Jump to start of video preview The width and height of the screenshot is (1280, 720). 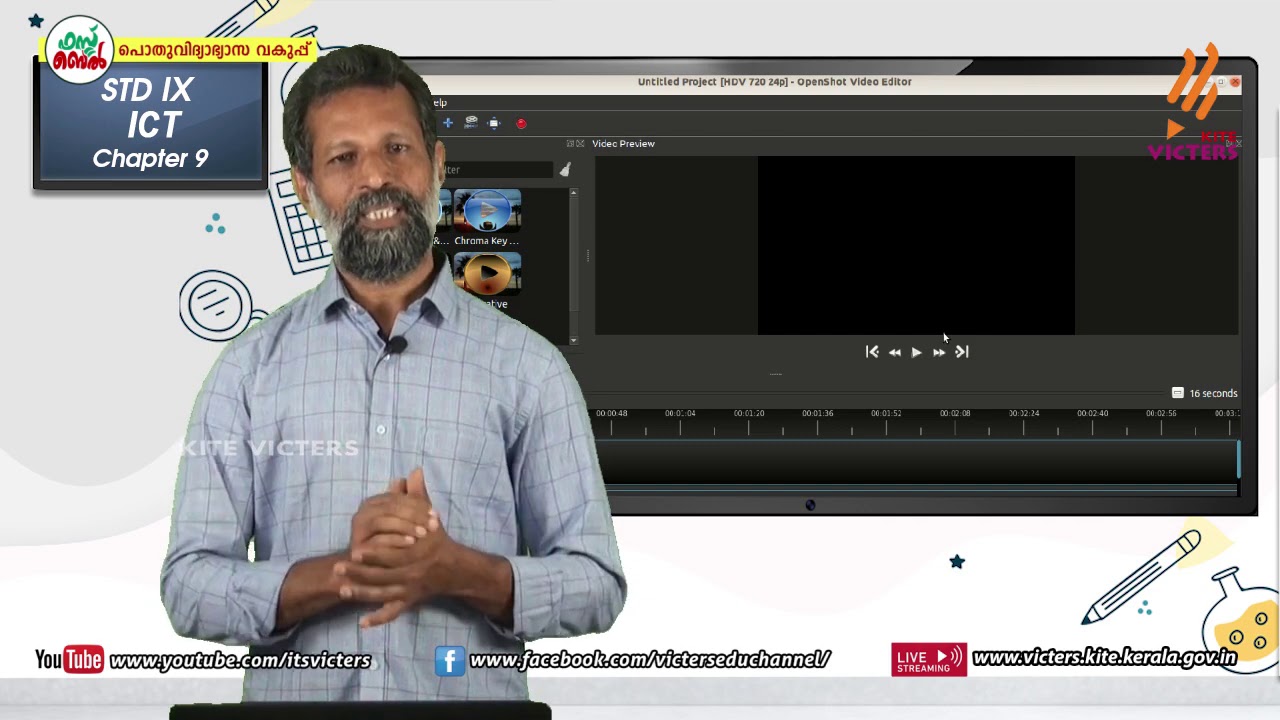(x=872, y=352)
